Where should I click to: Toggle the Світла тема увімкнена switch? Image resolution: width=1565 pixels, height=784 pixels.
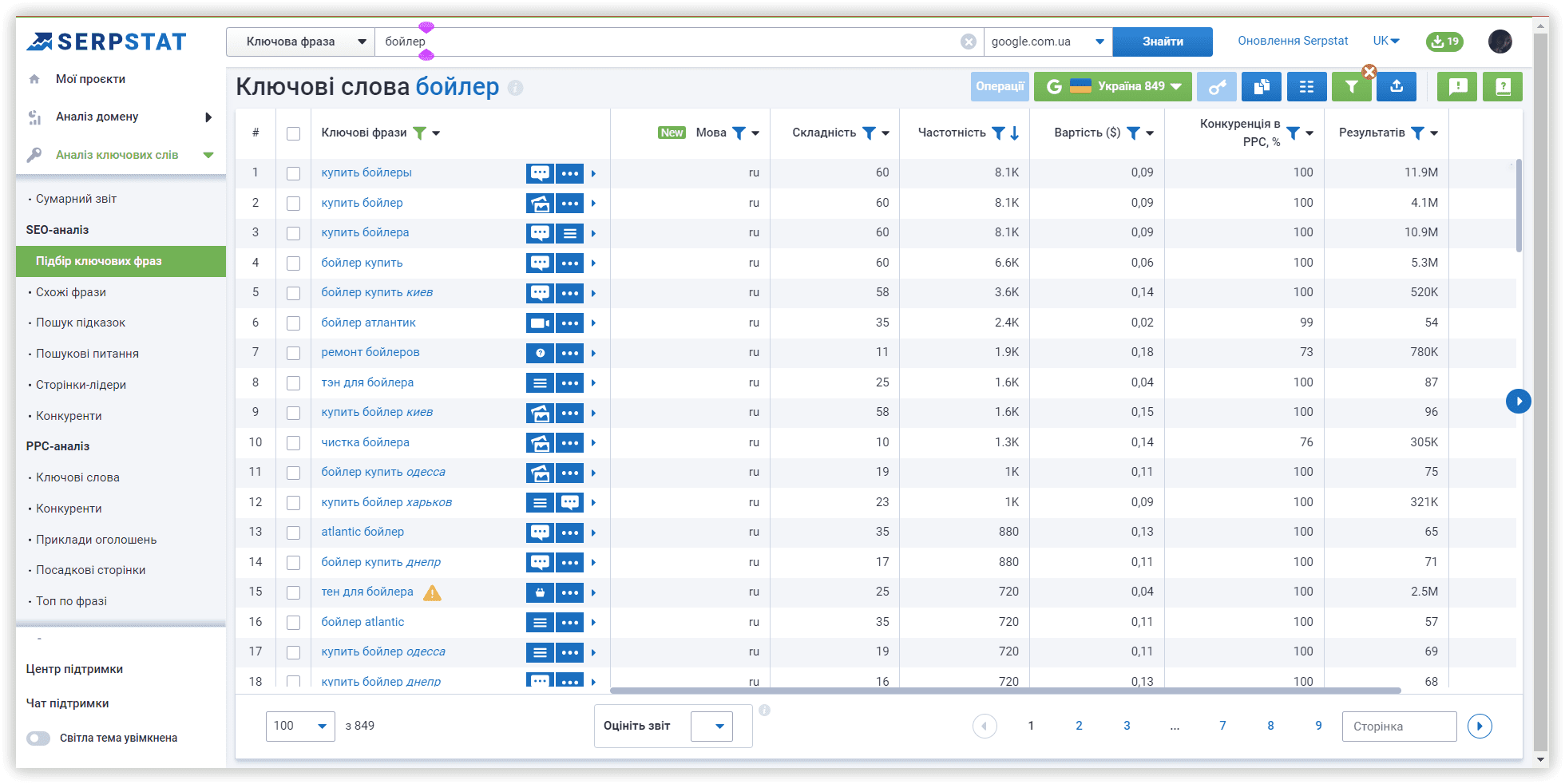tap(38, 738)
